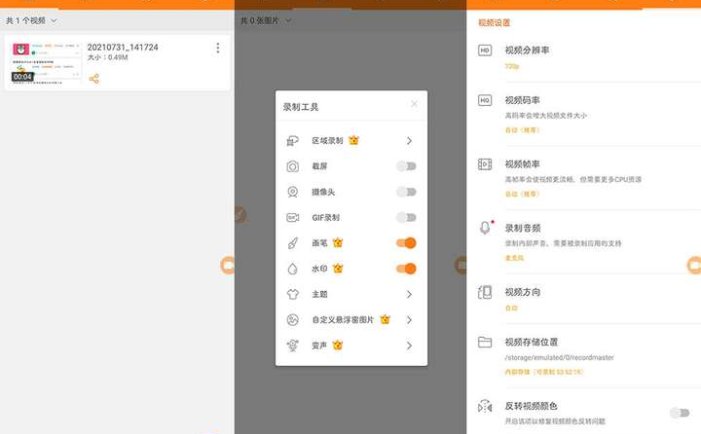This screenshot has height=434, width=701.
Task: Open 区域录制 via its chevron arrow
Action: 409,141
